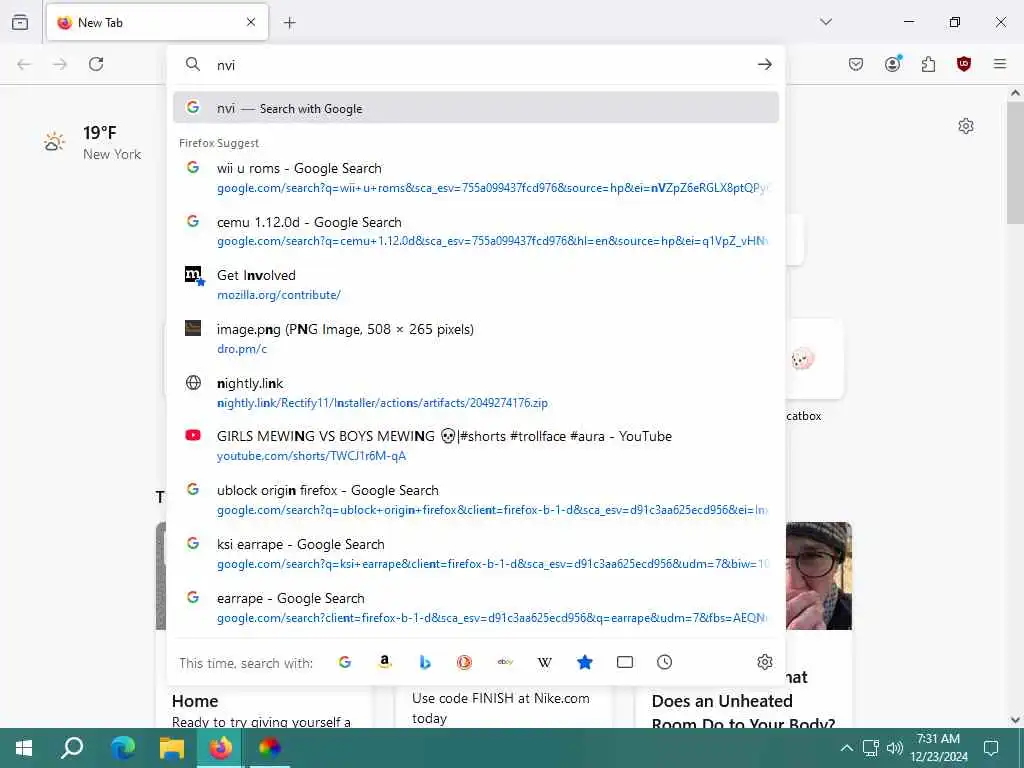Search this time with DuckDuckGo icon
The image size is (1024, 768).
coord(464,662)
